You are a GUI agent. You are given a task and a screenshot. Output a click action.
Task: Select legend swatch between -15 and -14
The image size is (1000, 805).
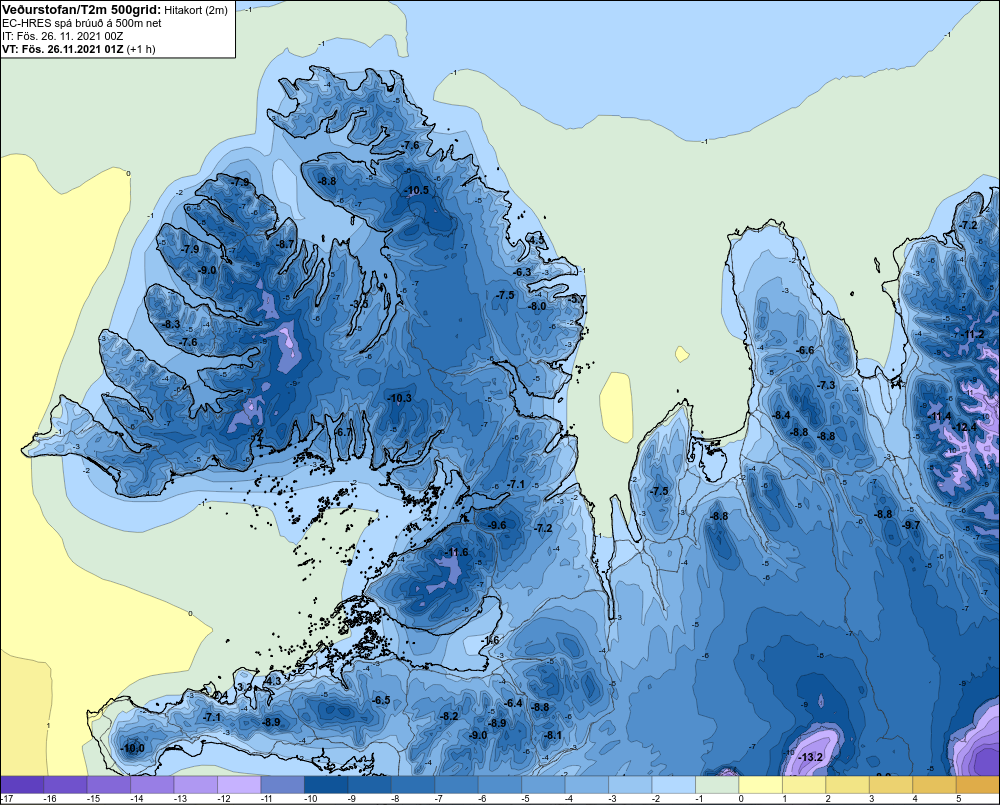point(109,785)
